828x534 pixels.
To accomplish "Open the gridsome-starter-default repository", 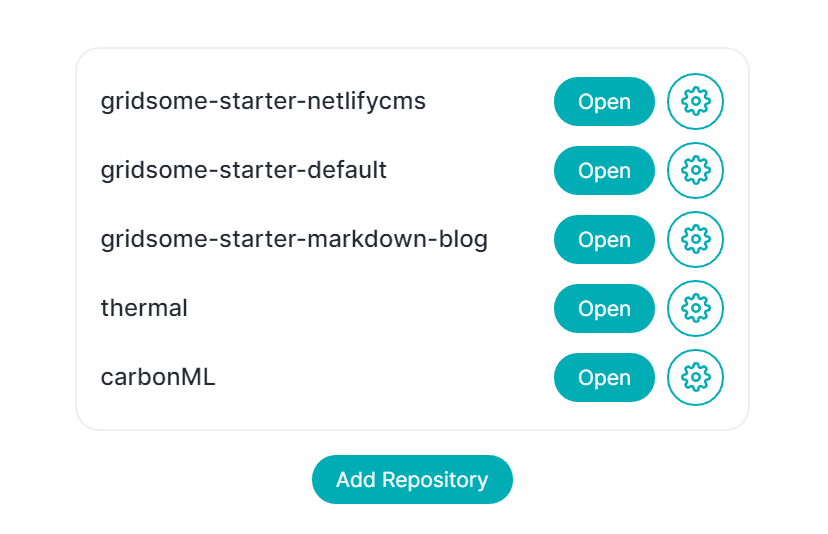I will click(604, 171).
